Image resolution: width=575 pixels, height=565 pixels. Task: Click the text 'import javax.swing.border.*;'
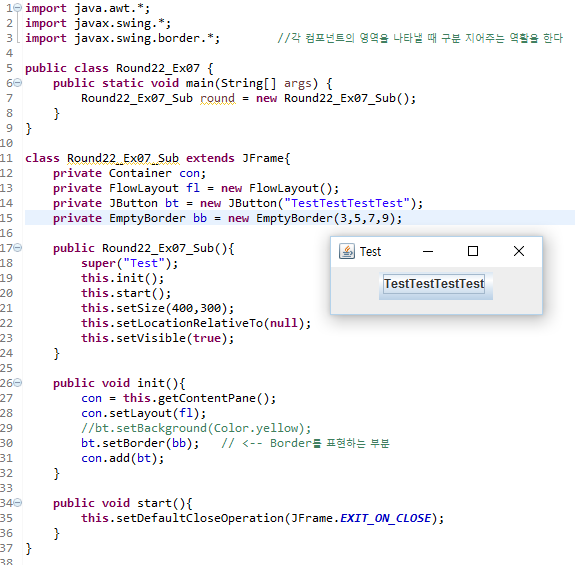[x=122, y=38]
